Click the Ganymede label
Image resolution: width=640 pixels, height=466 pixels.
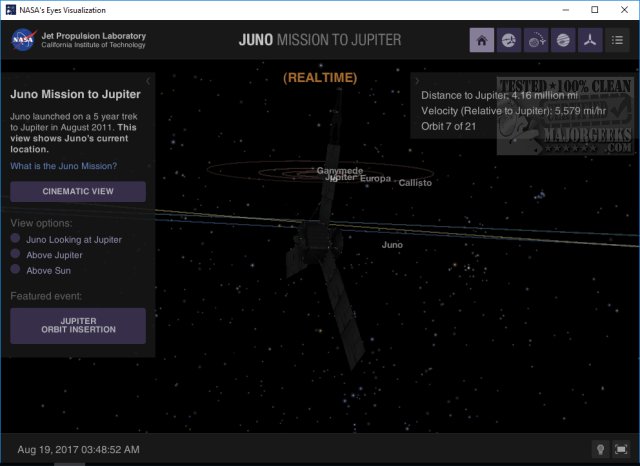pyautogui.click(x=340, y=170)
